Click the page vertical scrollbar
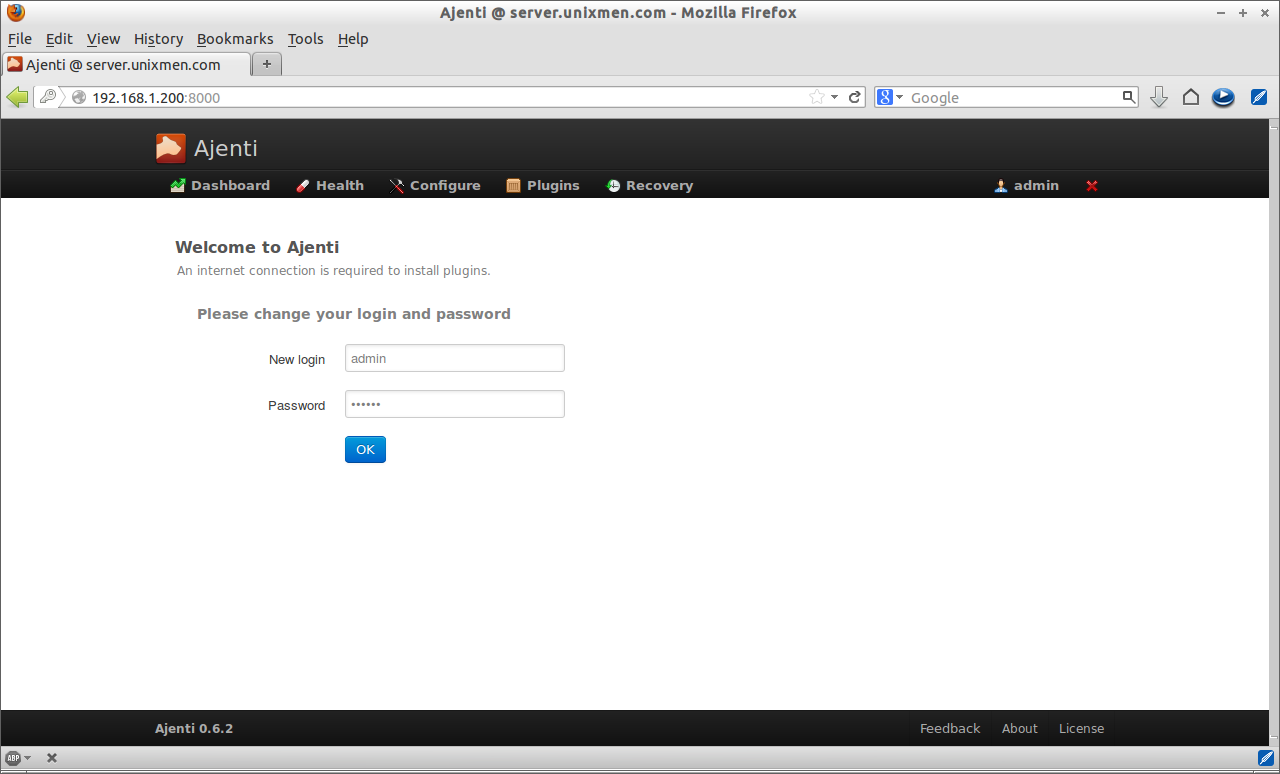The height and width of the screenshot is (774, 1280). (x=1274, y=432)
